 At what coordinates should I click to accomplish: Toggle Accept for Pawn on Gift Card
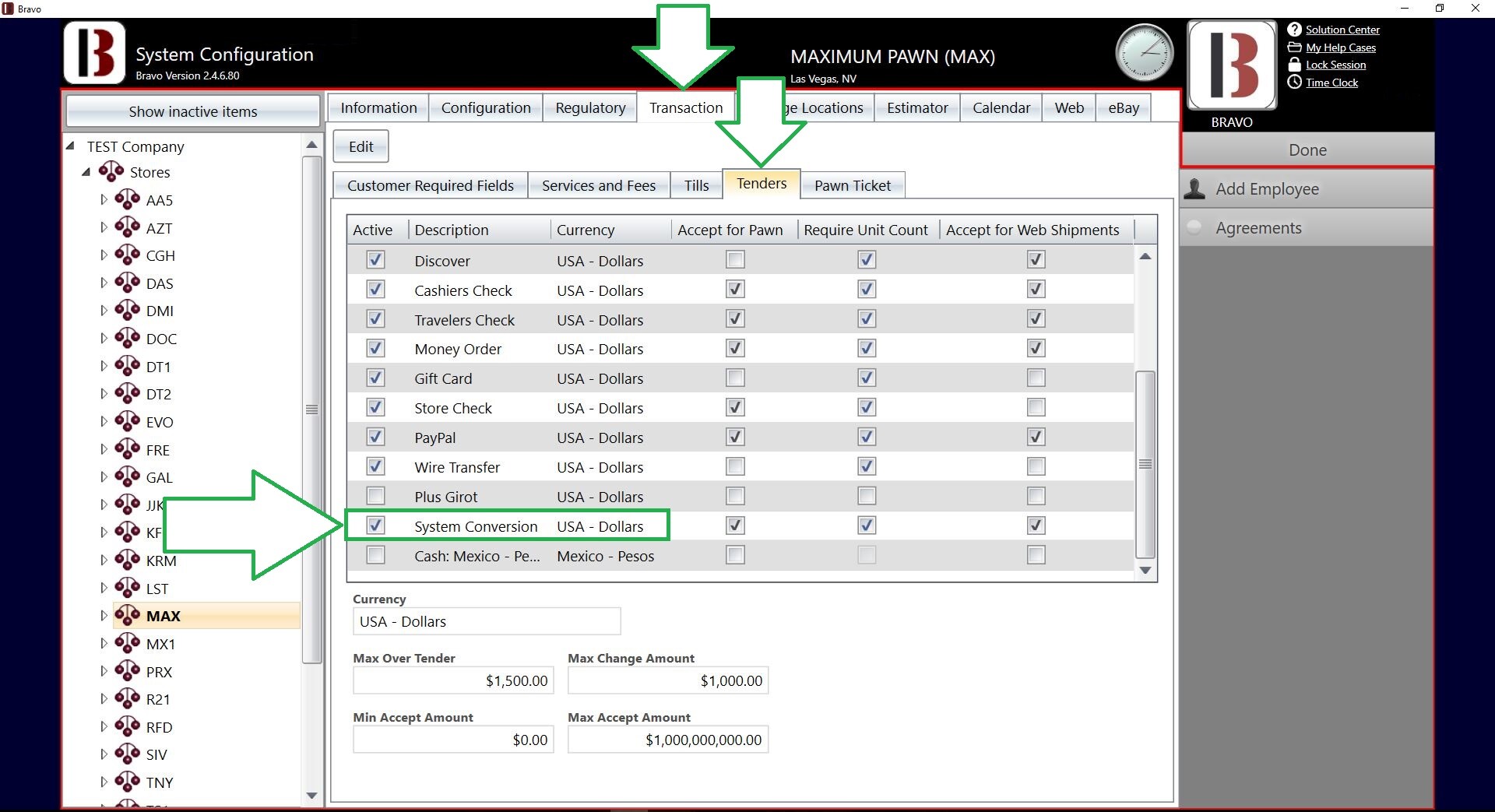[x=735, y=378]
